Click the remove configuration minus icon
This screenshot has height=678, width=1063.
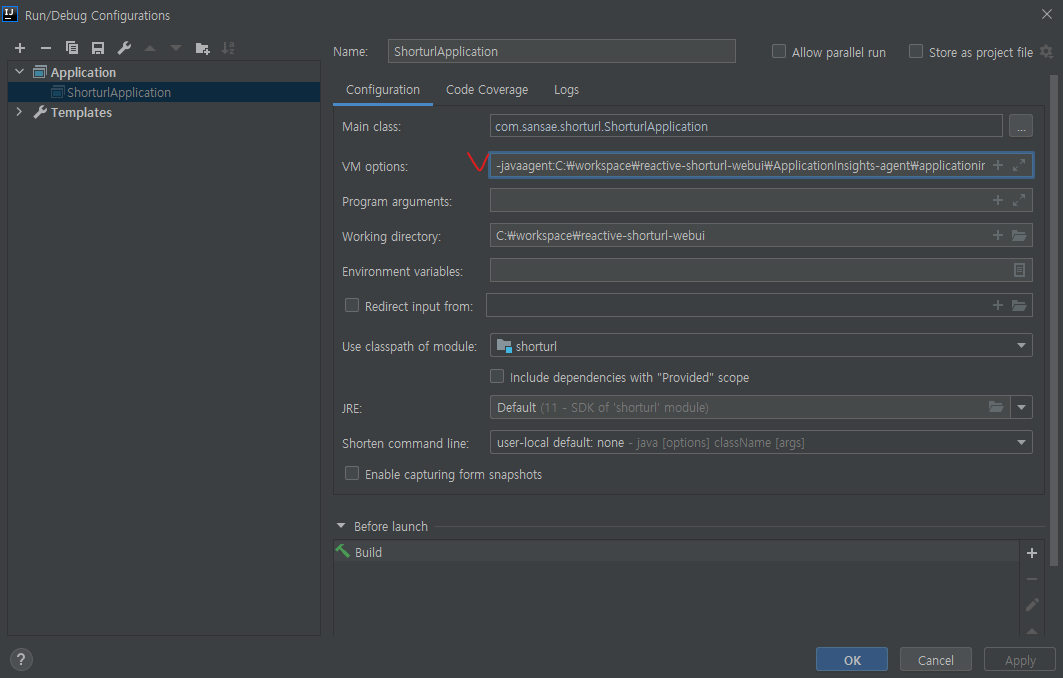click(45, 48)
